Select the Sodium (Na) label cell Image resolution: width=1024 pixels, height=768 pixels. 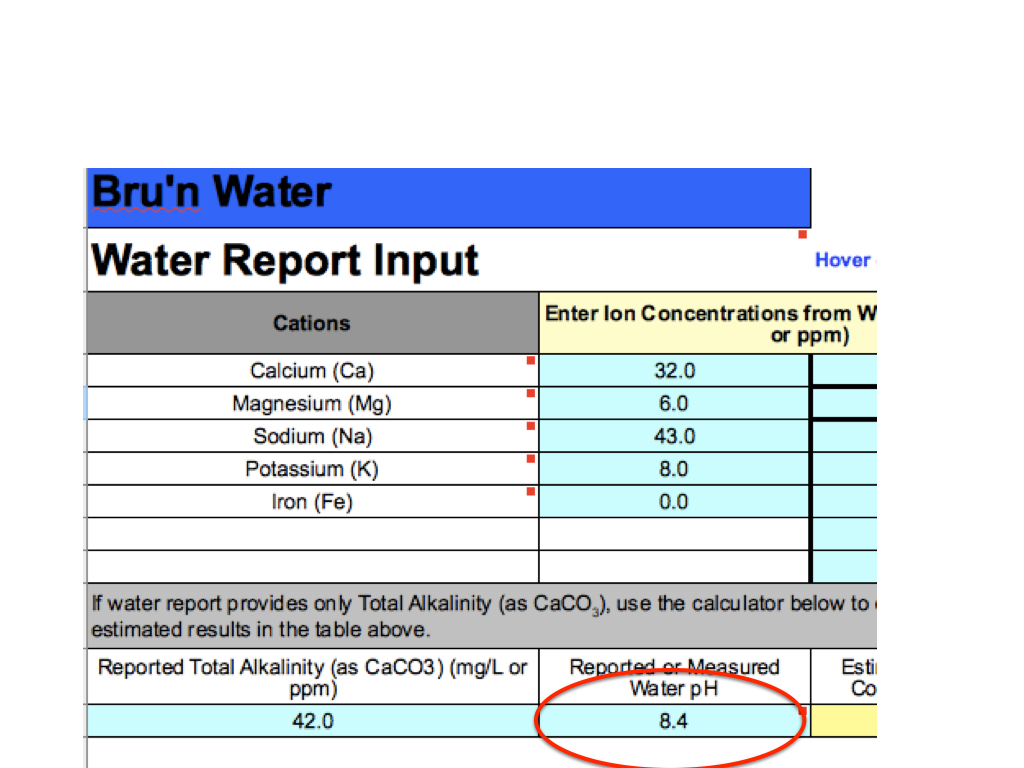coord(312,436)
